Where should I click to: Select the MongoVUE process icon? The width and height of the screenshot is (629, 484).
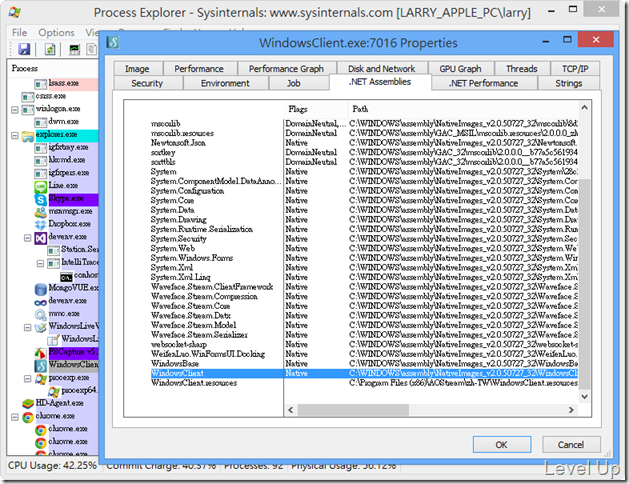click(41, 289)
